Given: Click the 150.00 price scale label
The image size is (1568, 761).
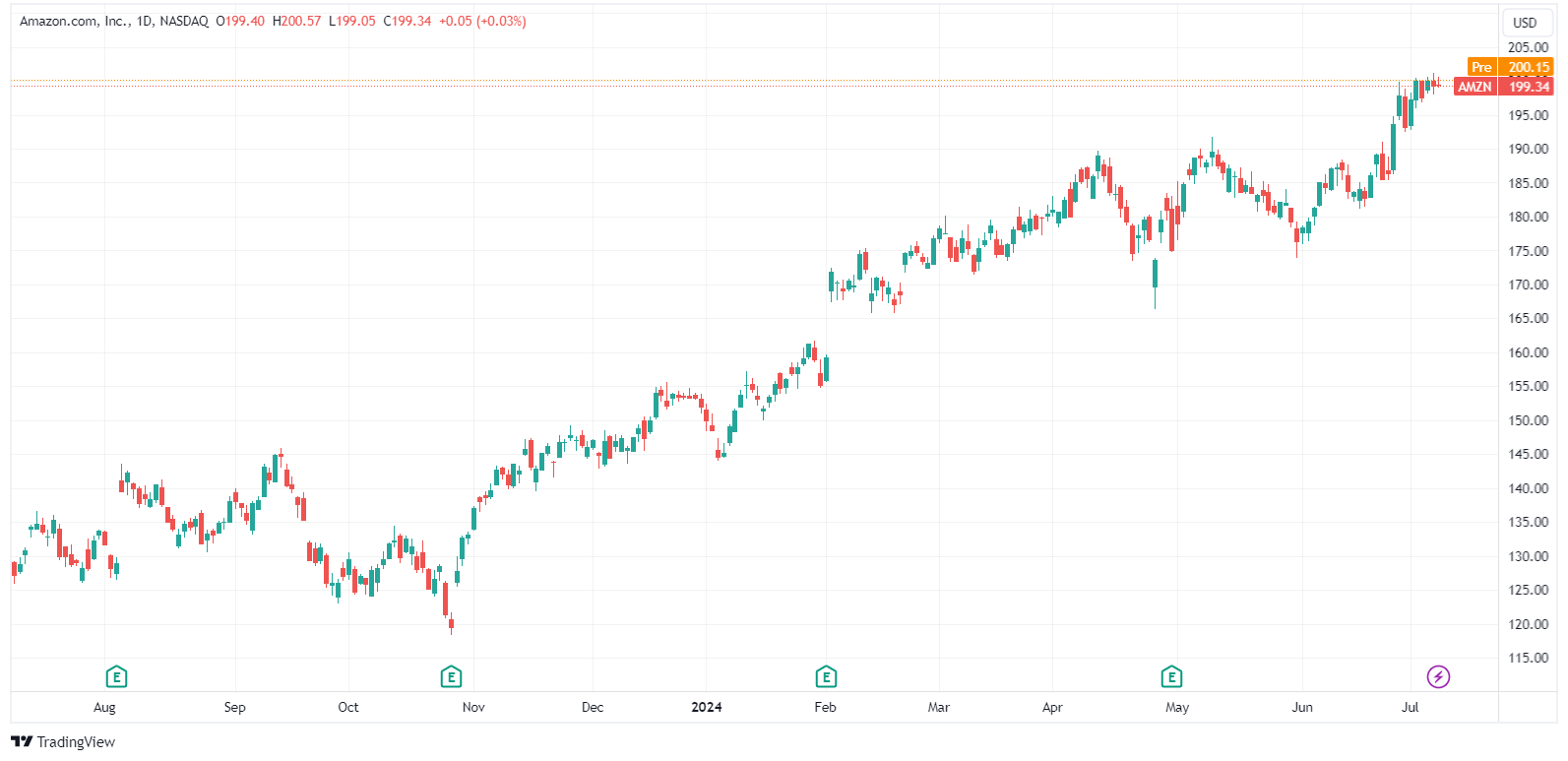Looking at the screenshot, I should (x=1528, y=420).
